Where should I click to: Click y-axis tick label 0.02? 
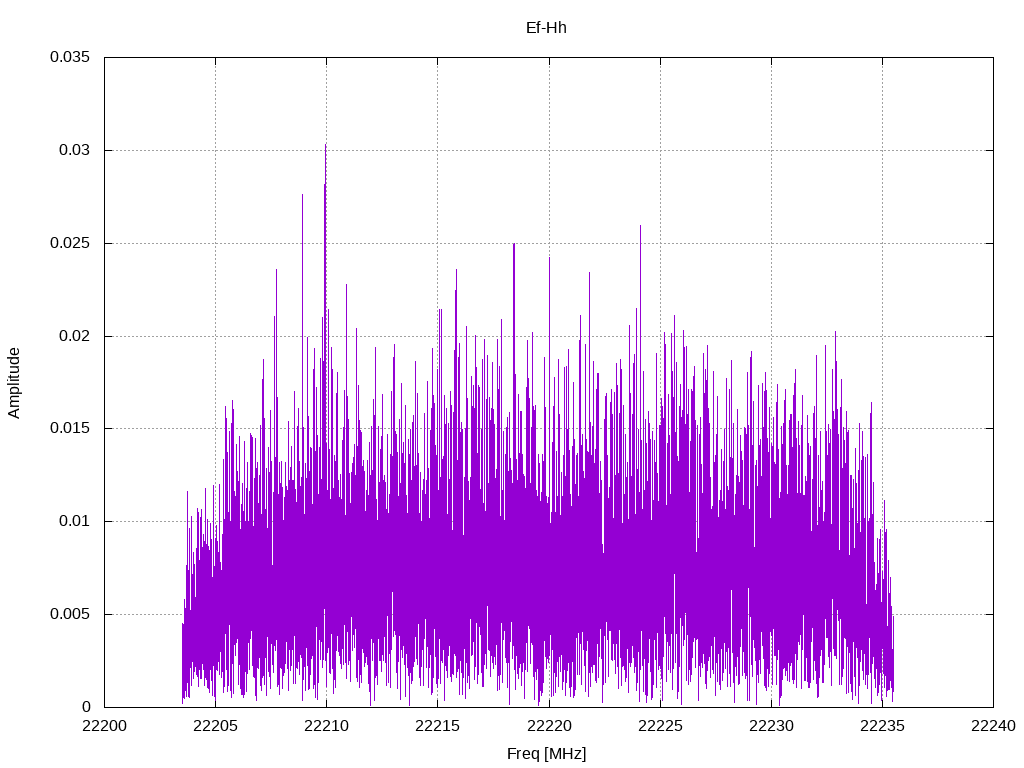point(74,336)
